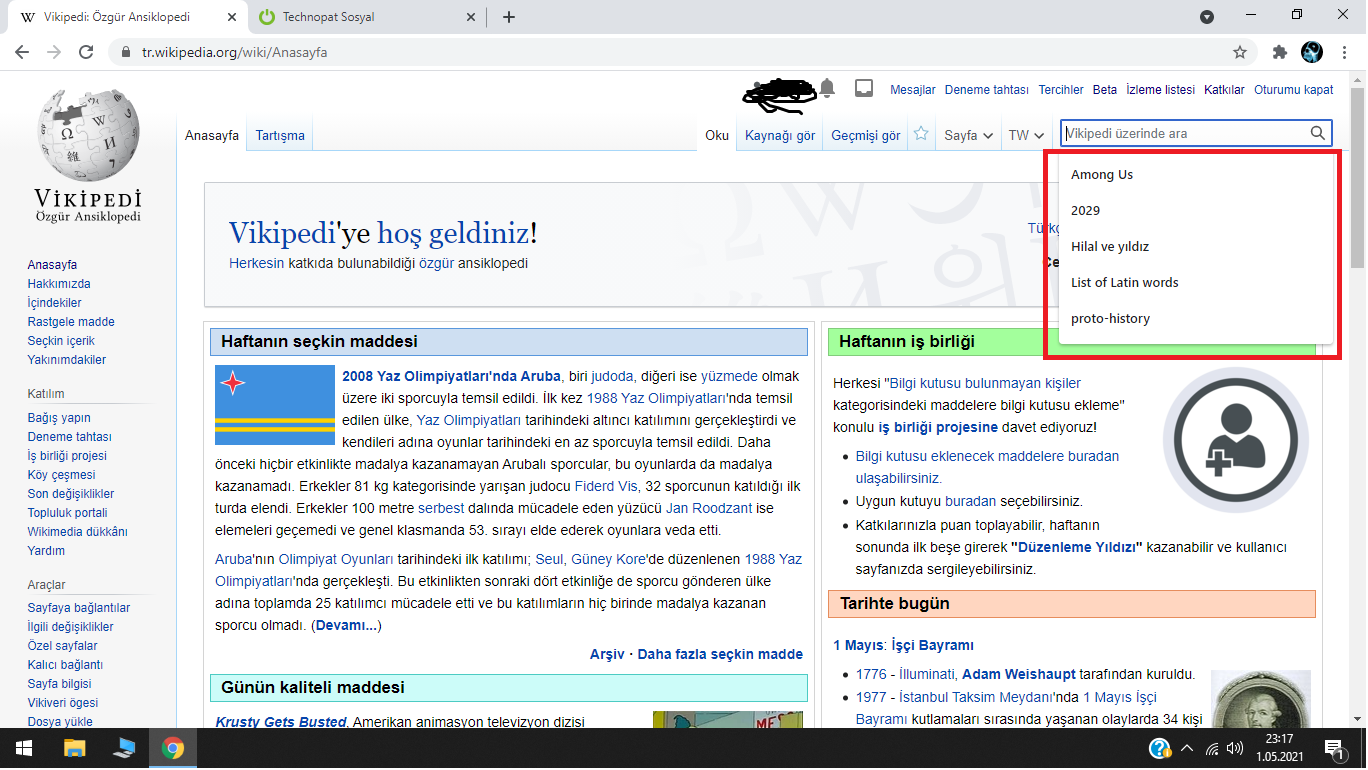Open the Geçmişi gör tab

point(866,136)
